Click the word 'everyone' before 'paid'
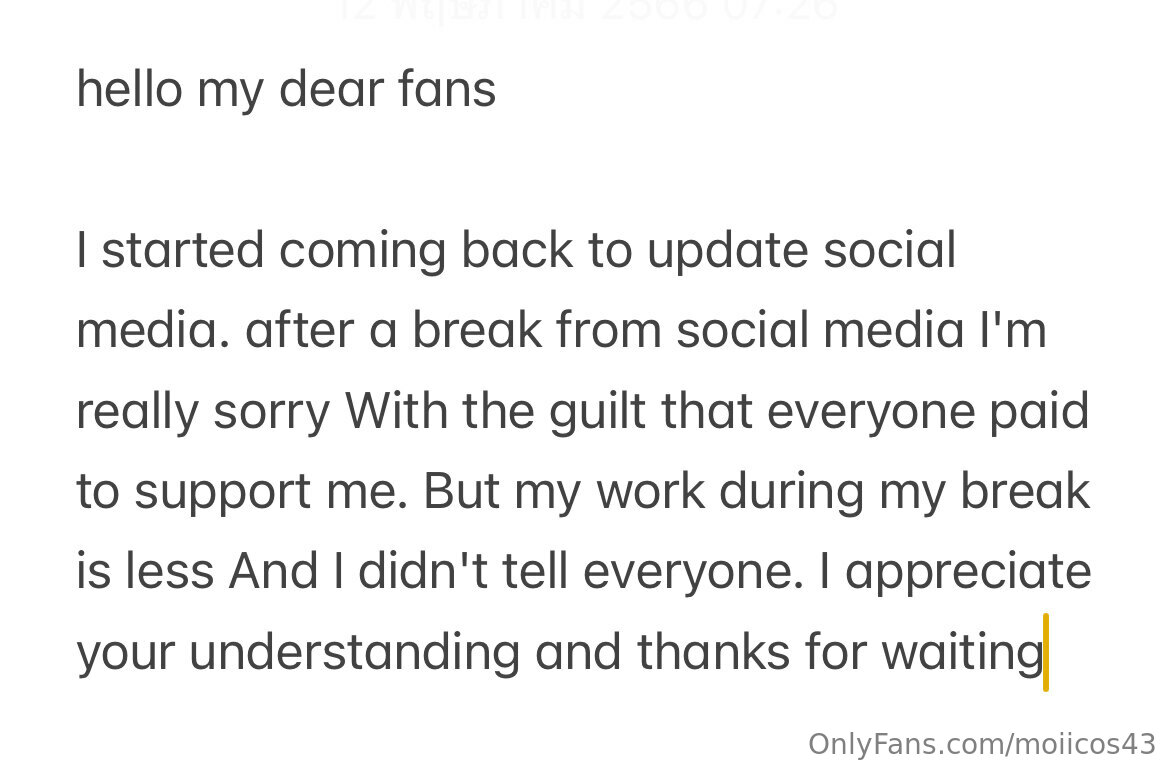1170x774 pixels. point(854,411)
